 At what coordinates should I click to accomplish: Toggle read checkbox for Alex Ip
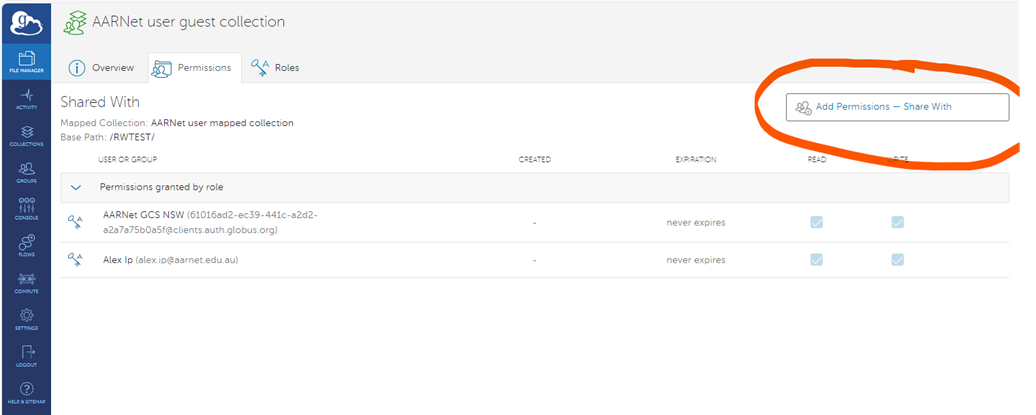[817, 260]
